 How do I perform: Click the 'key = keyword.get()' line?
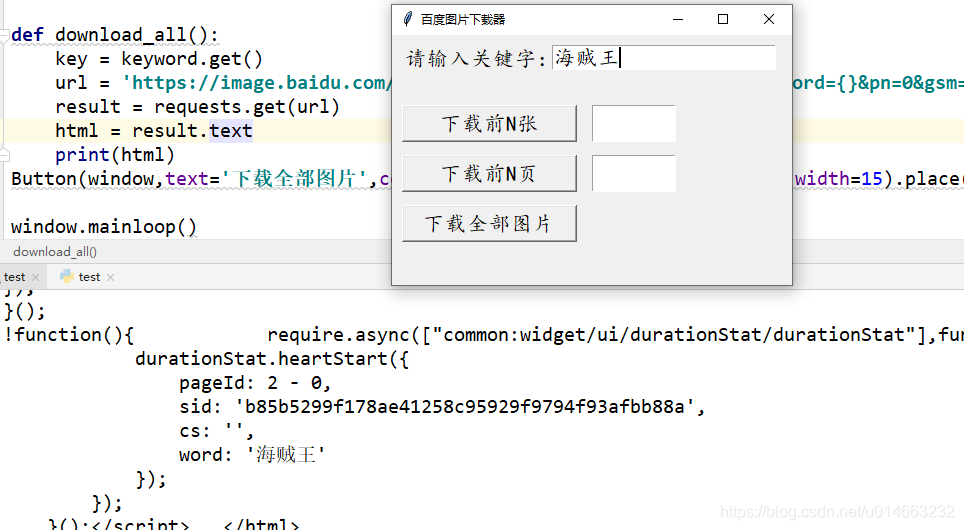(x=159, y=58)
